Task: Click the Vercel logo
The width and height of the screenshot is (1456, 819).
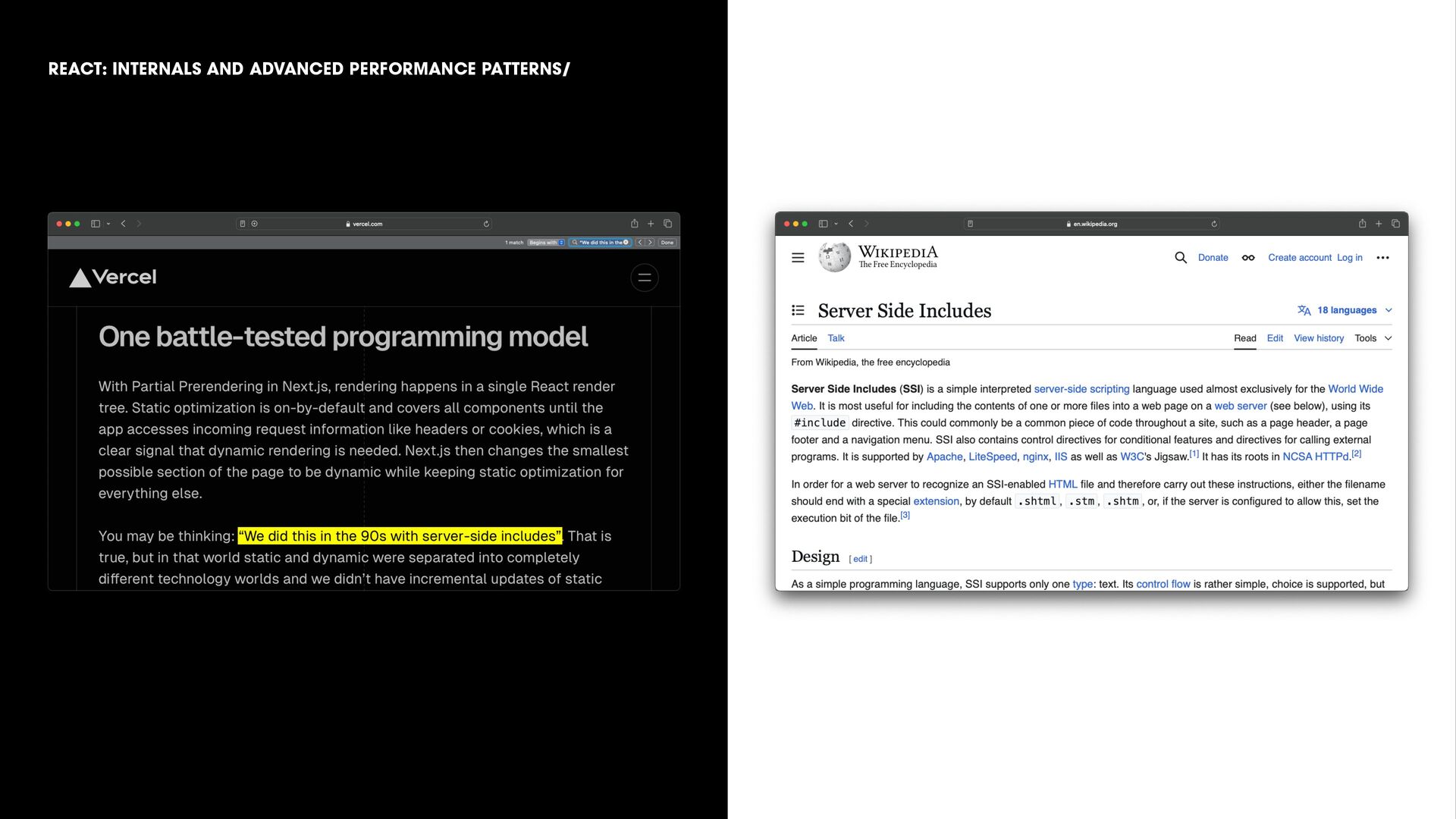Action: click(113, 278)
